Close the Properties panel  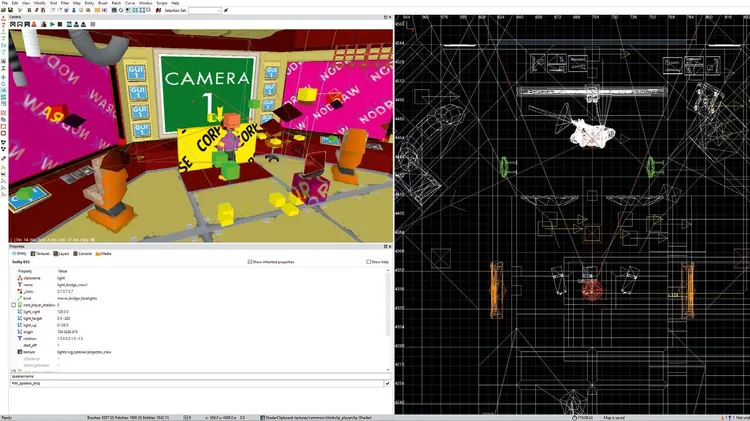point(389,246)
